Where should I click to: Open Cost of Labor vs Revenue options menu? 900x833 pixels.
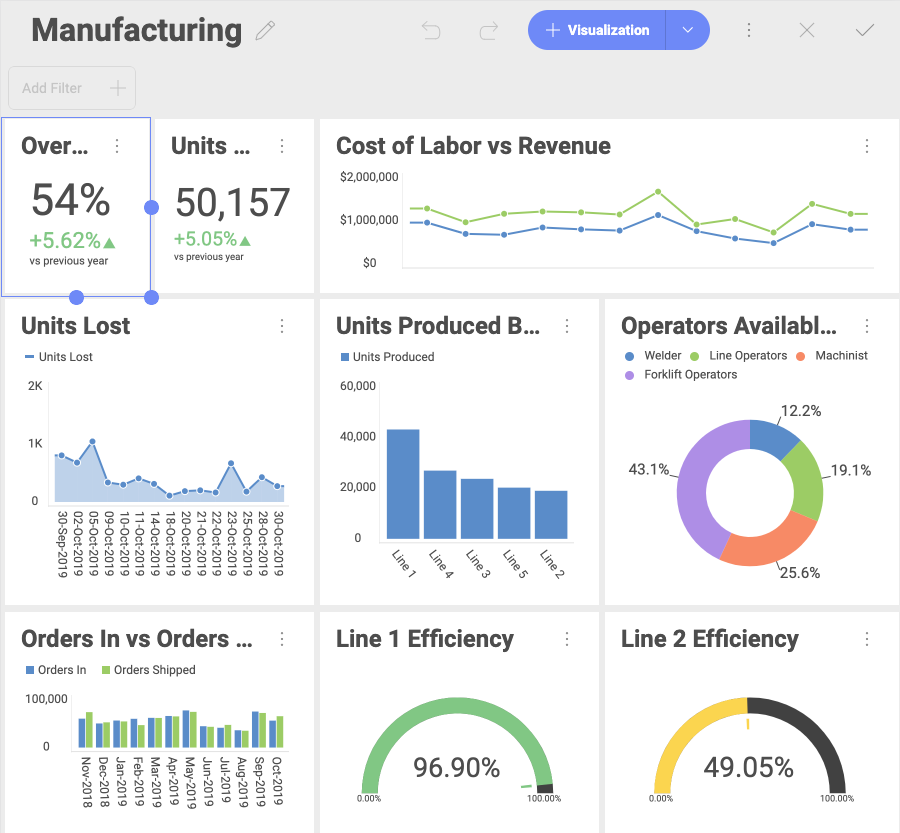[867, 146]
